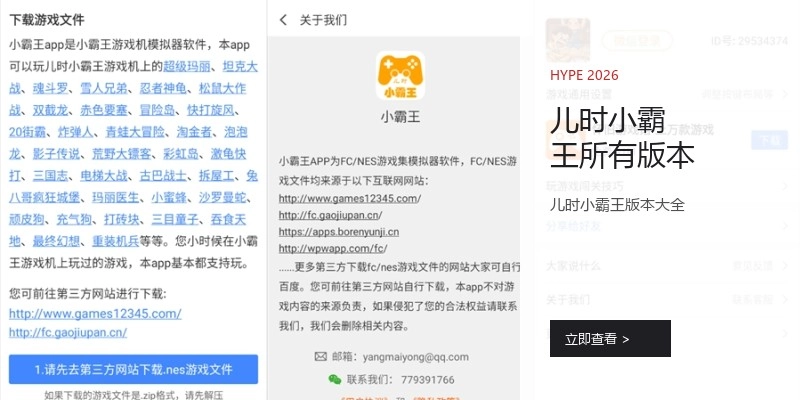Open the 超级玛丽 game link
Viewport: 800px width, 400px height.
pyautogui.click(x=187, y=66)
